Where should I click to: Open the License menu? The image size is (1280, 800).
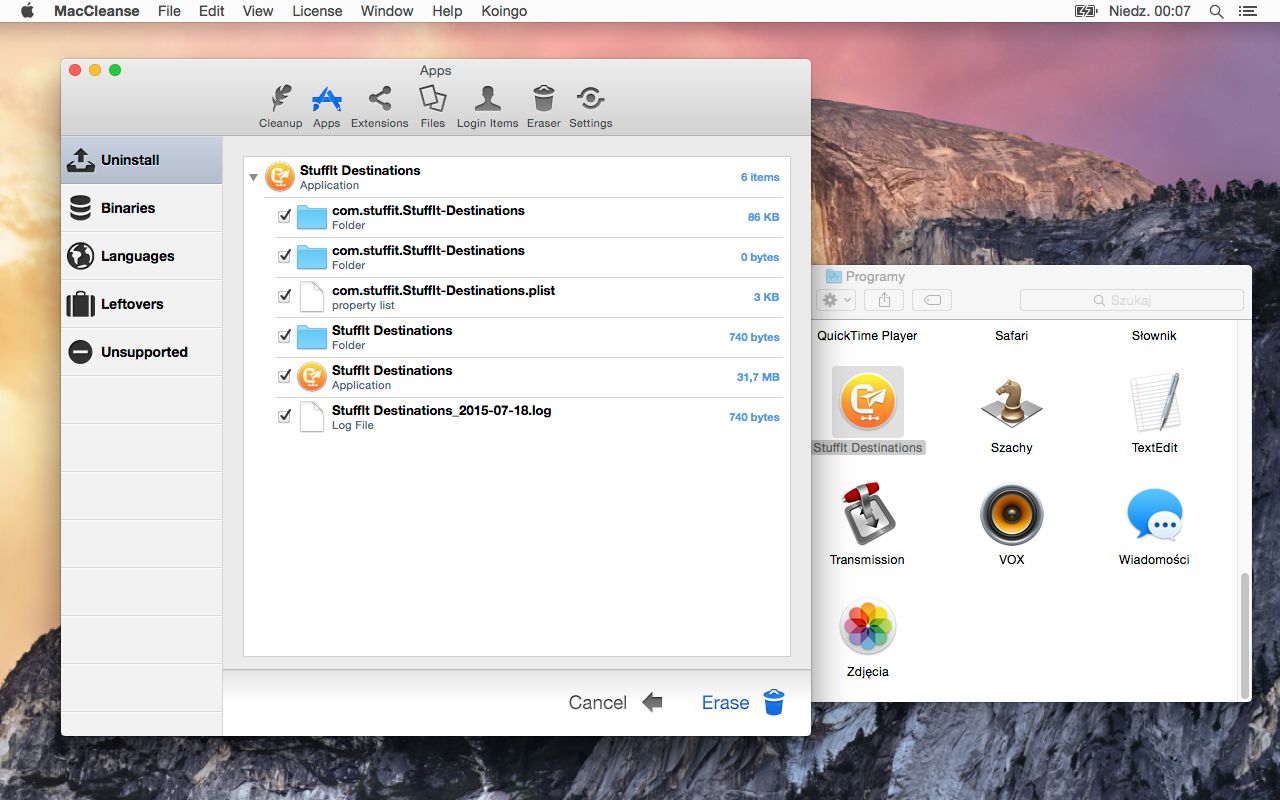point(317,11)
